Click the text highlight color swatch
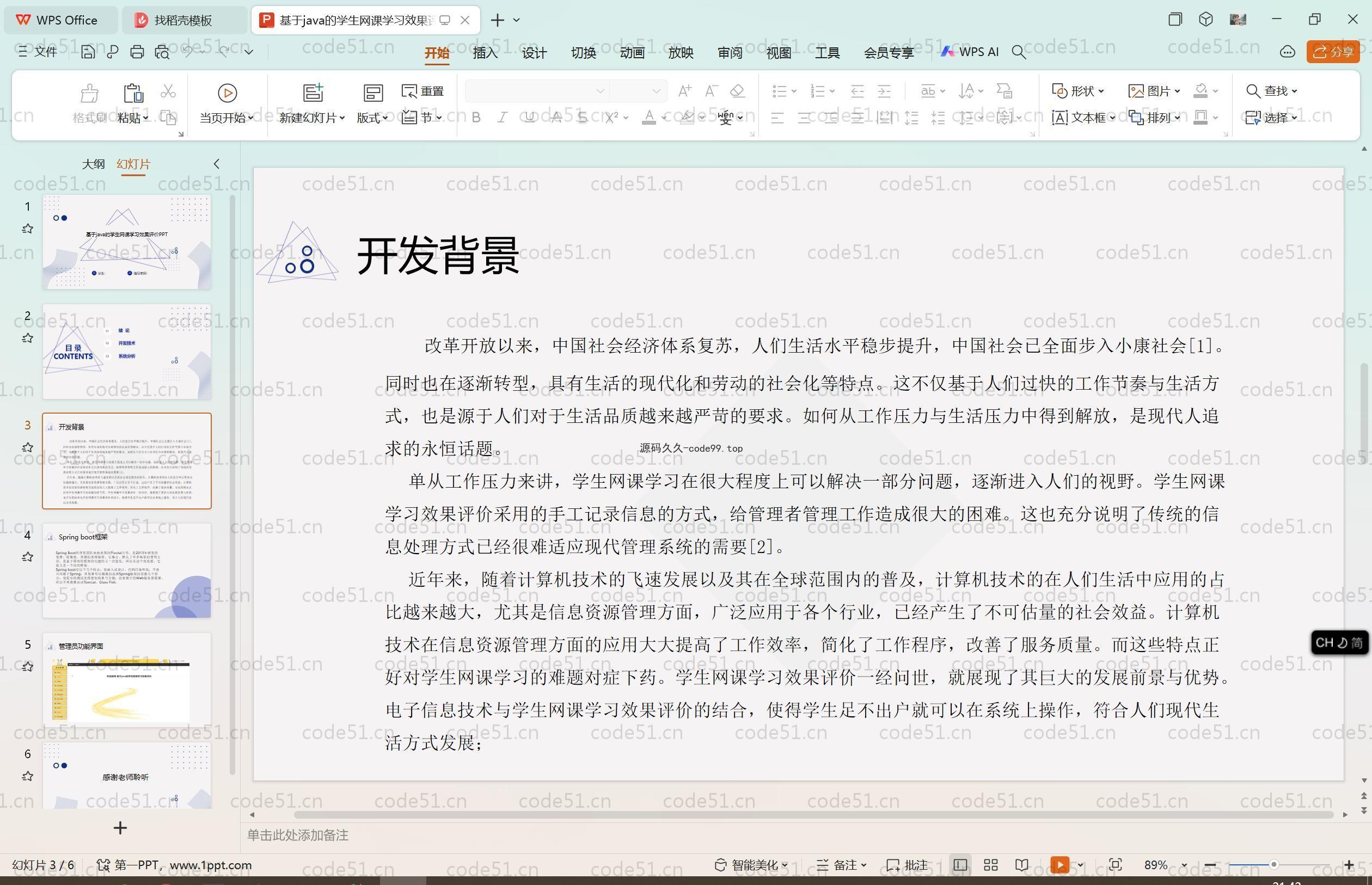 pyautogui.click(x=687, y=118)
